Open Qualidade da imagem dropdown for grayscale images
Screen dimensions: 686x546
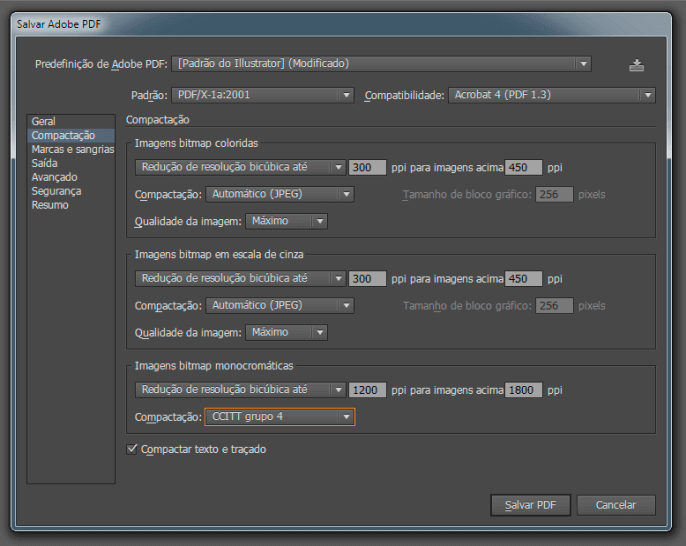click(x=286, y=332)
